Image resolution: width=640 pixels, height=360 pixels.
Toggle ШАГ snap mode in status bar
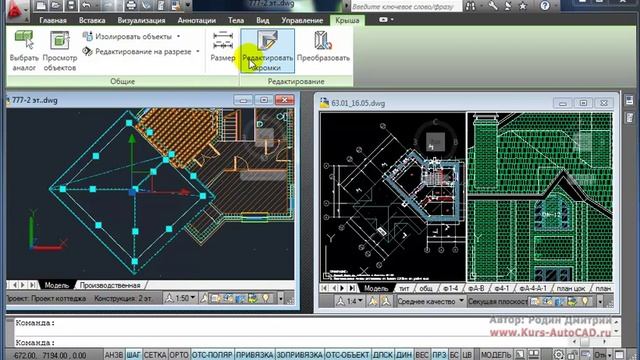pos(133,355)
